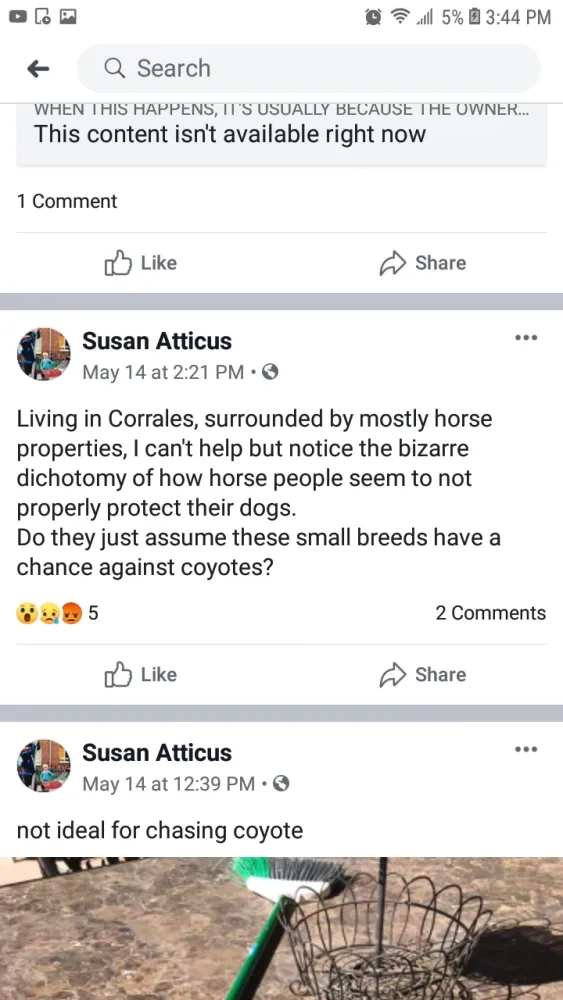This screenshot has height=1000, width=563.
Task: Open options menu on 2:21 PM post
Action: point(526,337)
